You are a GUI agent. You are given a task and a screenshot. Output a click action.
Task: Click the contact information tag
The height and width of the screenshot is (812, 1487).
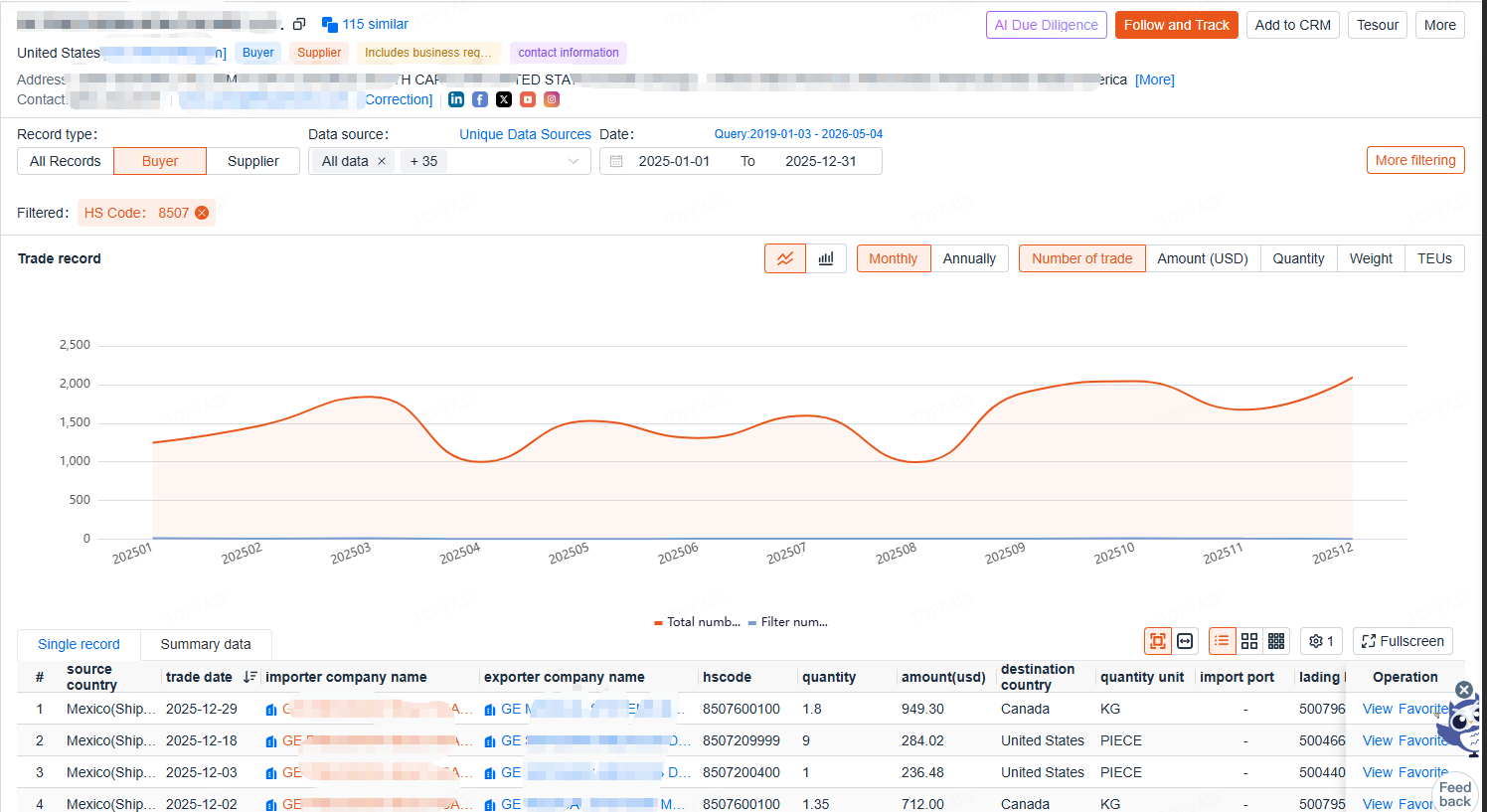tap(569, 53)
